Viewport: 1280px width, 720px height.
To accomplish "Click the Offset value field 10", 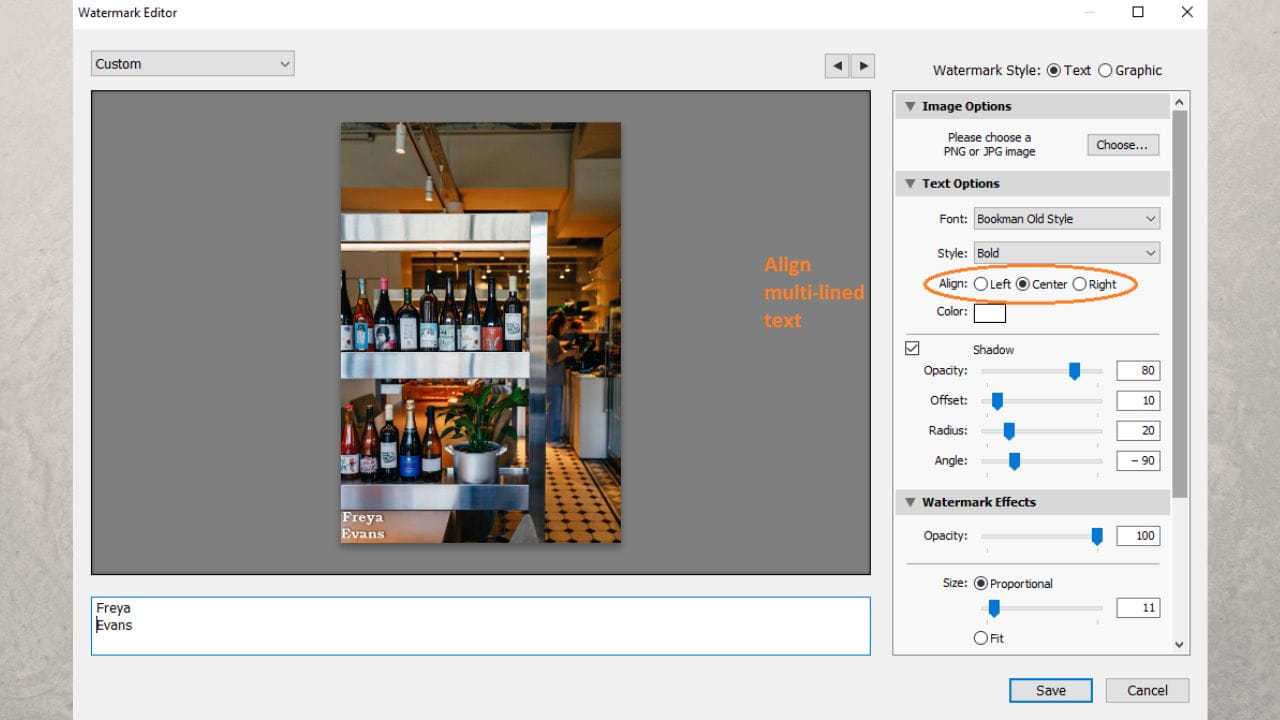I will point(1138,400).
